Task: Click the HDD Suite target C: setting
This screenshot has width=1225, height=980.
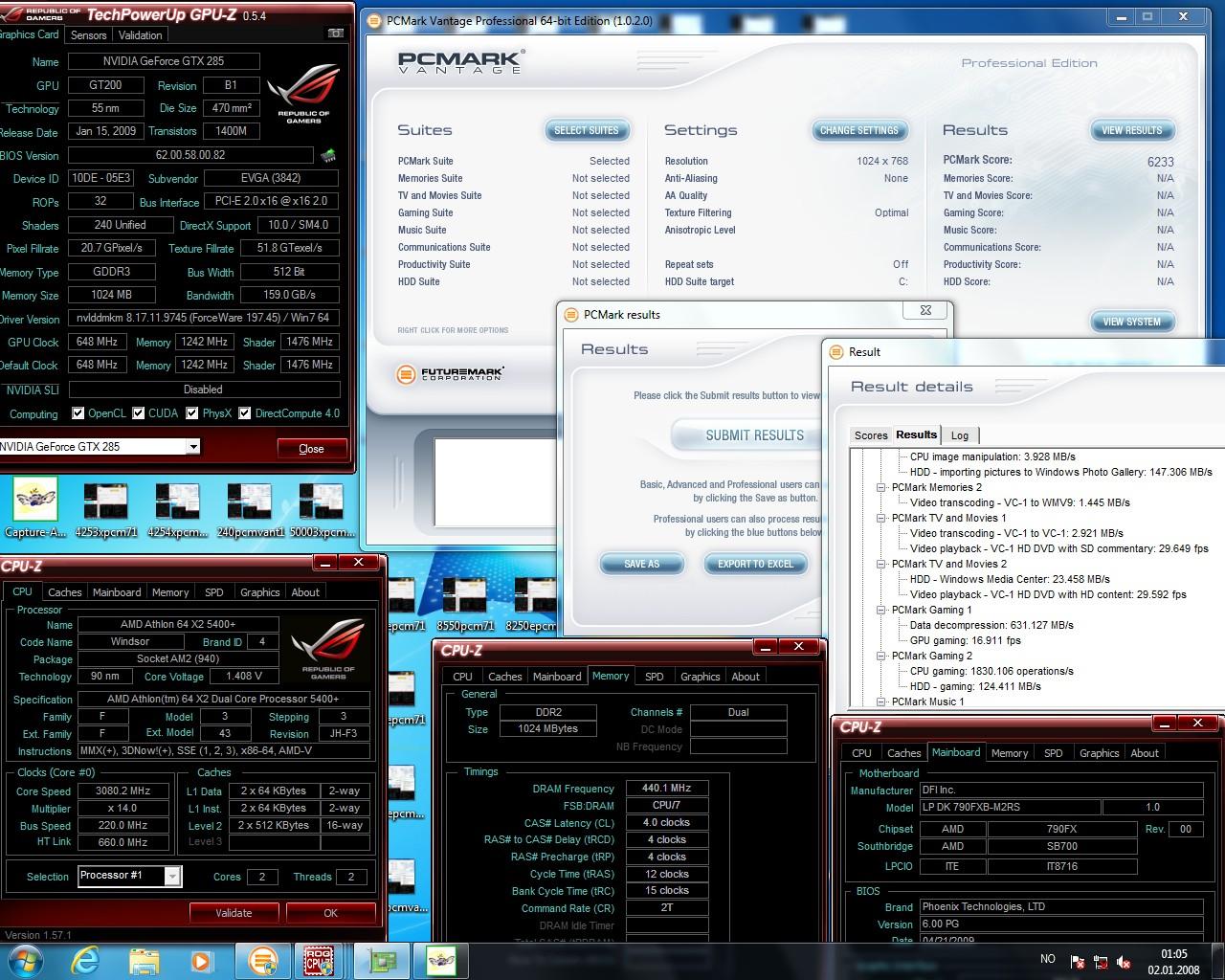Action: [787, 281]
